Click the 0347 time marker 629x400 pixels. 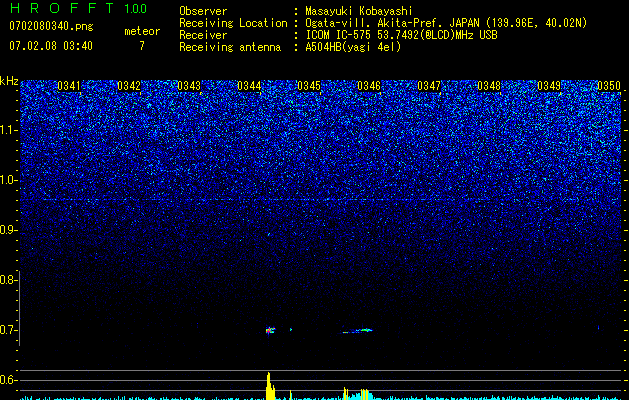point(429,86)
